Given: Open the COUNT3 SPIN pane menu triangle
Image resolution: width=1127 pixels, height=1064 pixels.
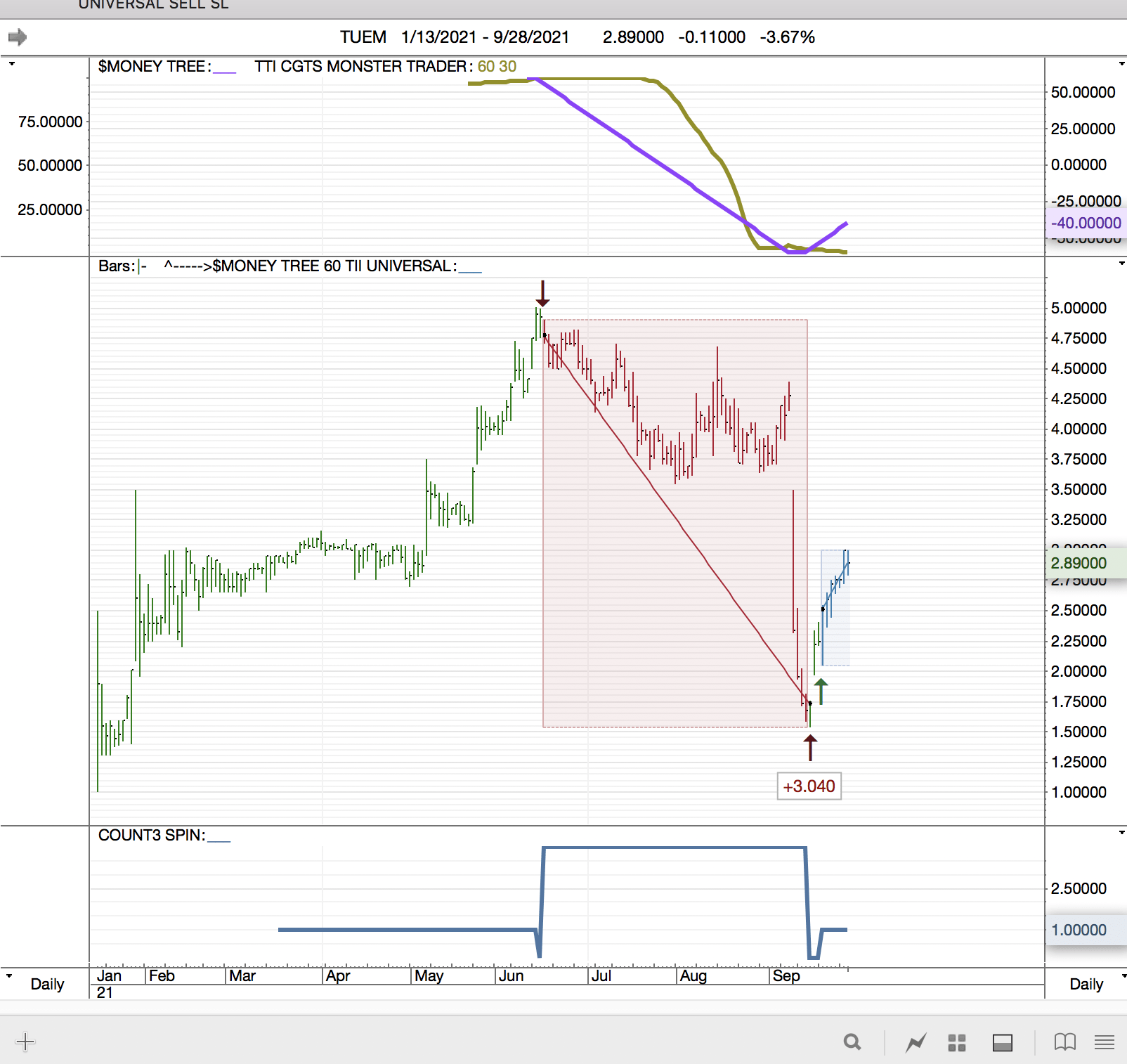Looking at the screenshot, I should point(1121,833).
